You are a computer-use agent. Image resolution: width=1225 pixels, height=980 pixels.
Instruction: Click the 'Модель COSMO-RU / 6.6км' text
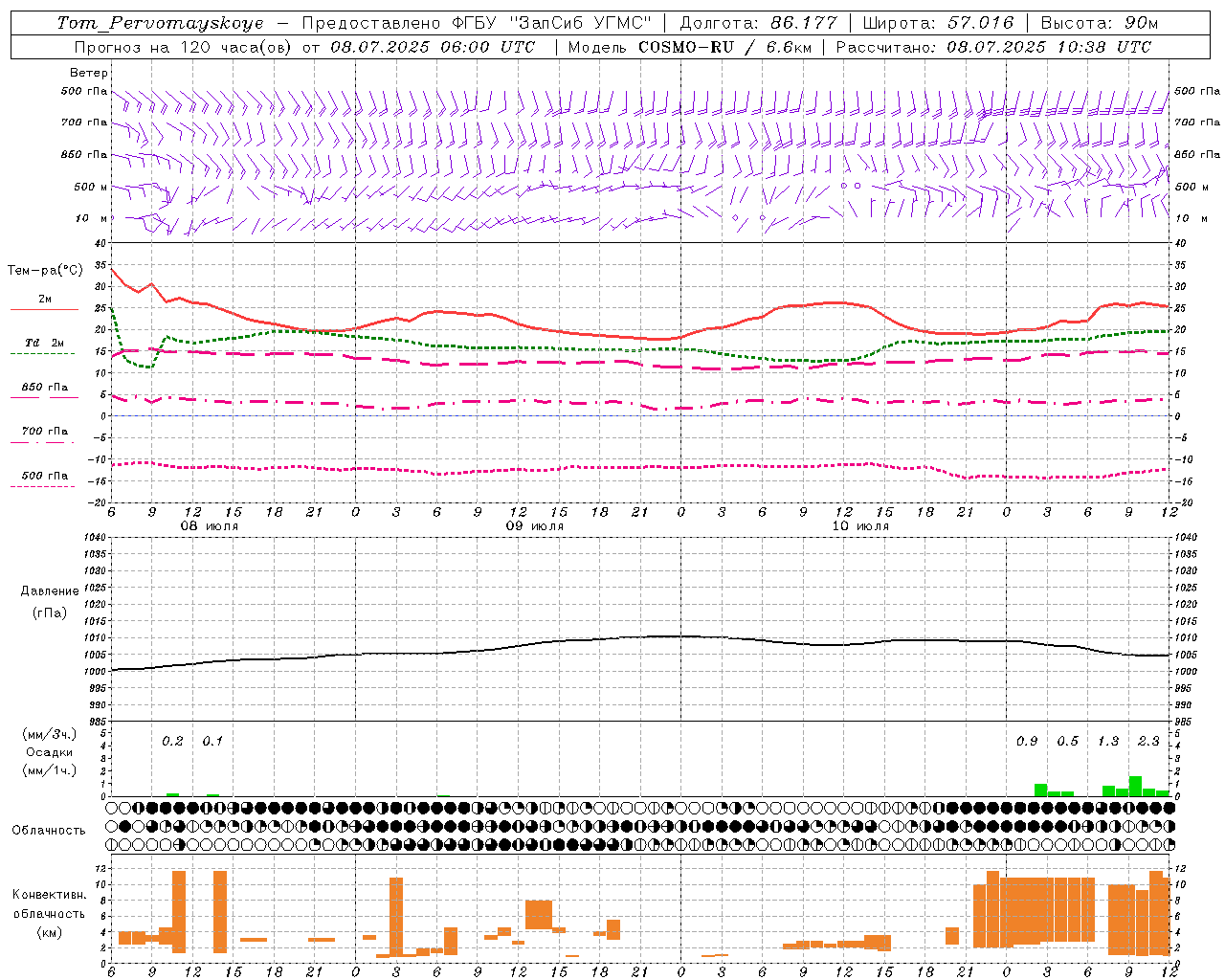pos(688,47)
